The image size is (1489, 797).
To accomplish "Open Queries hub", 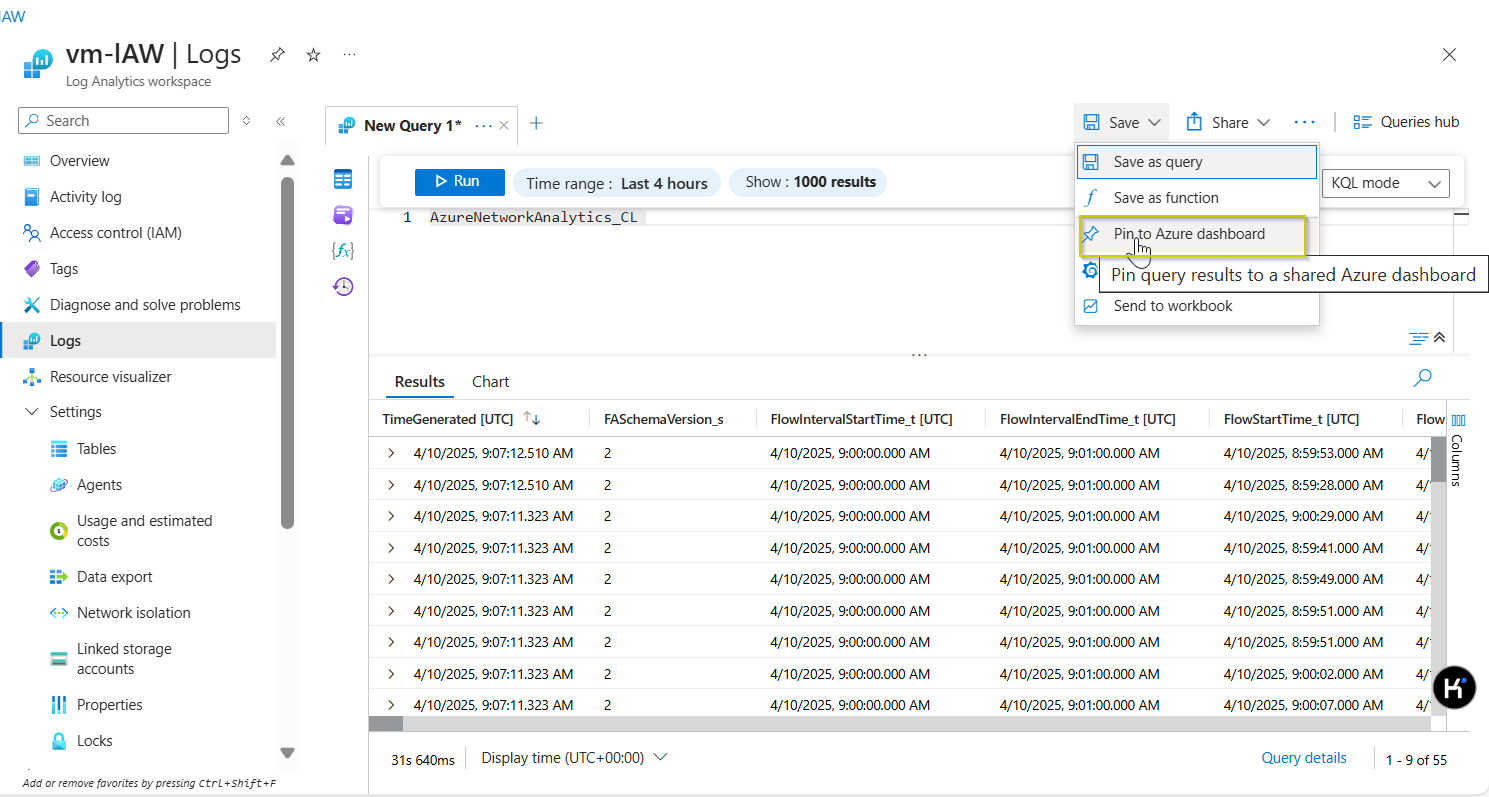I will click(1406, 122).
